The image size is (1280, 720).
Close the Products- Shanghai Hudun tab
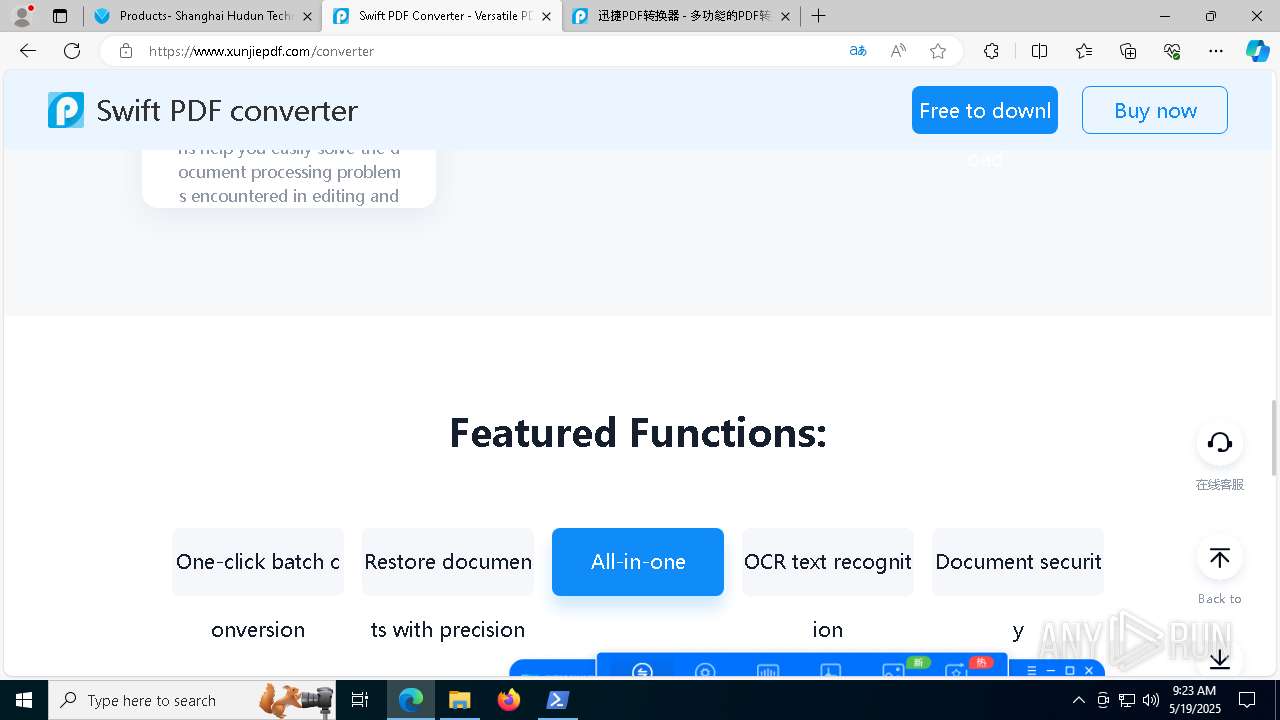point(307,16)
